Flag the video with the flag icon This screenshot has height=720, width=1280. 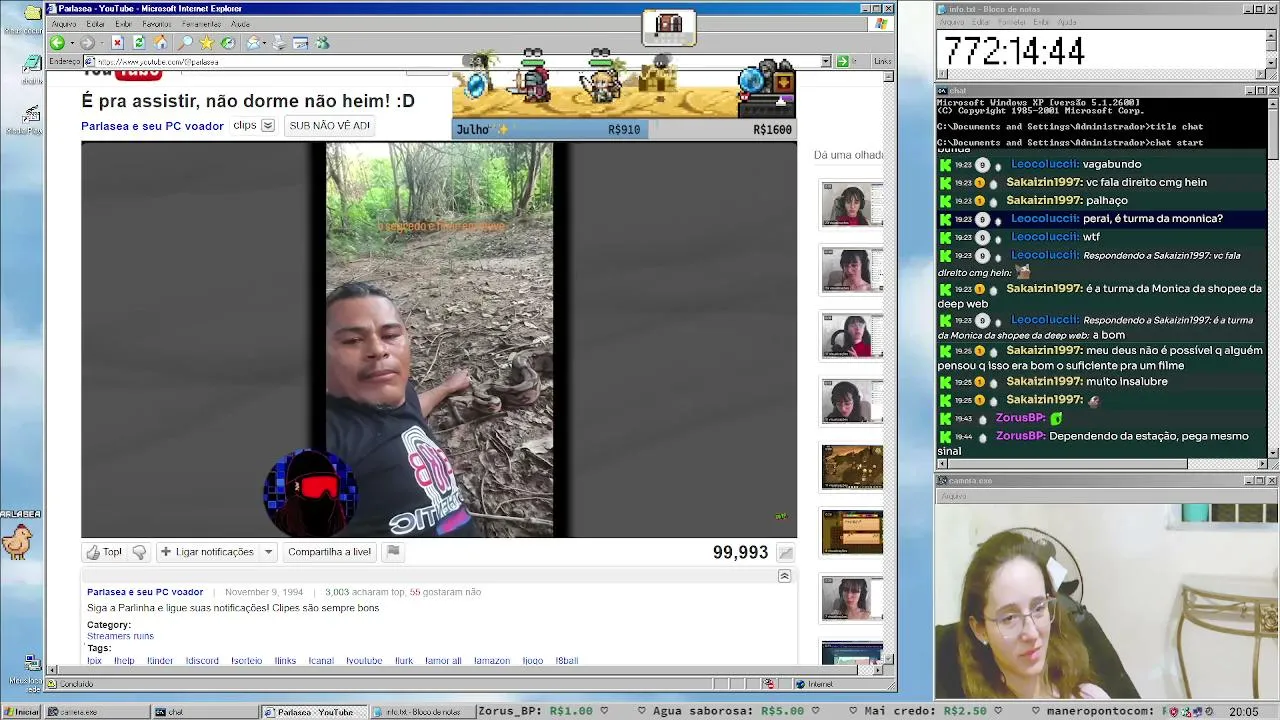393,551
